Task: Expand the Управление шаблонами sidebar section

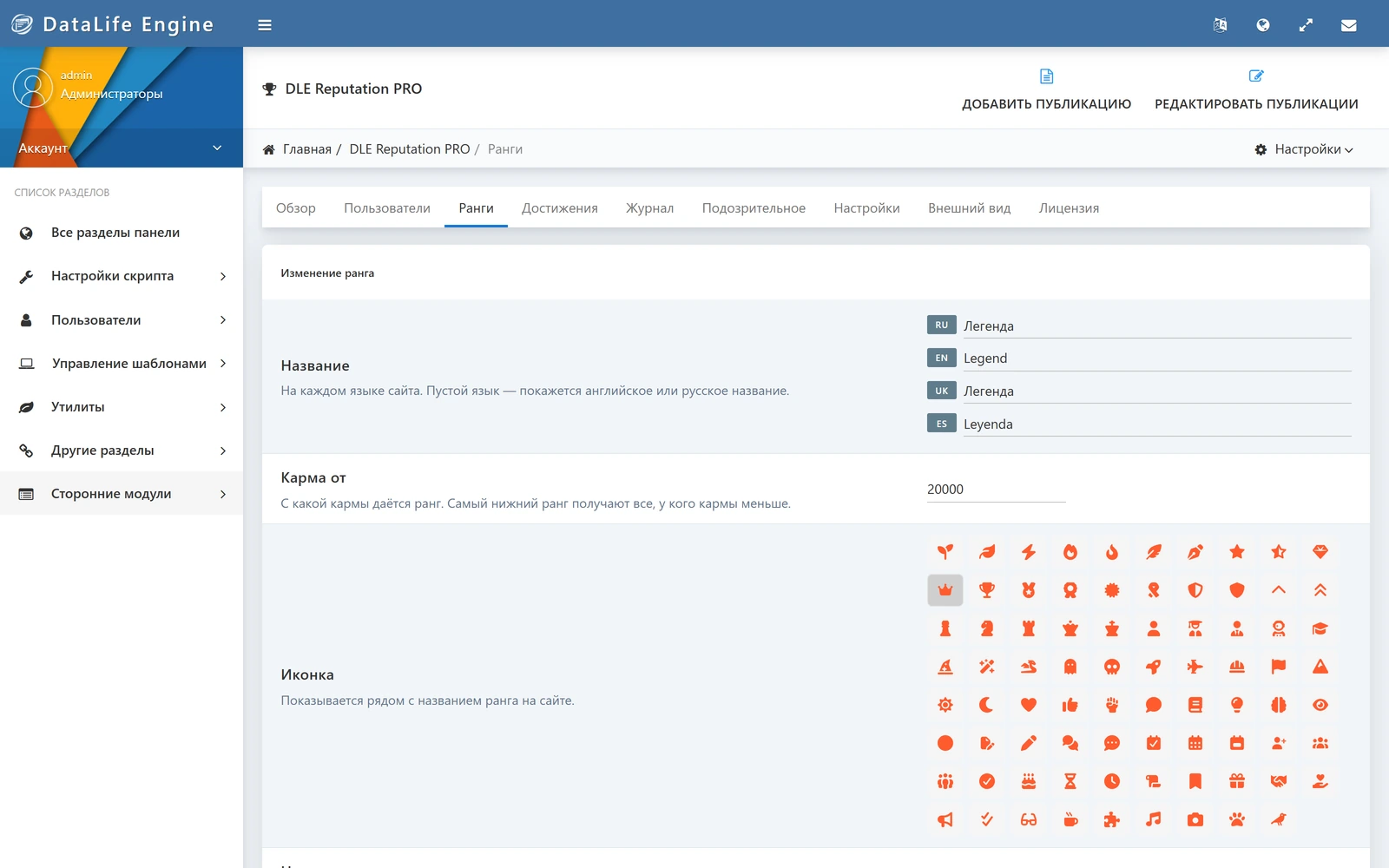Action: (122, 363)
